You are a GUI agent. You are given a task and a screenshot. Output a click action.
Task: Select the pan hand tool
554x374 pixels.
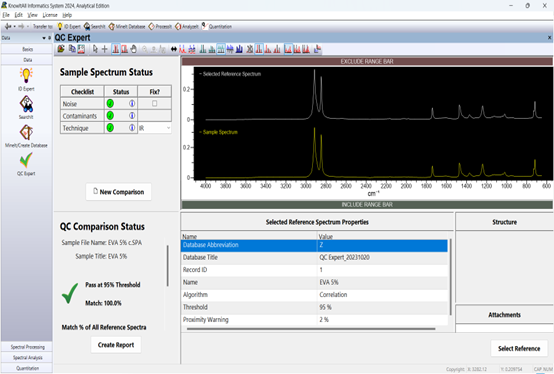point(134,49)
